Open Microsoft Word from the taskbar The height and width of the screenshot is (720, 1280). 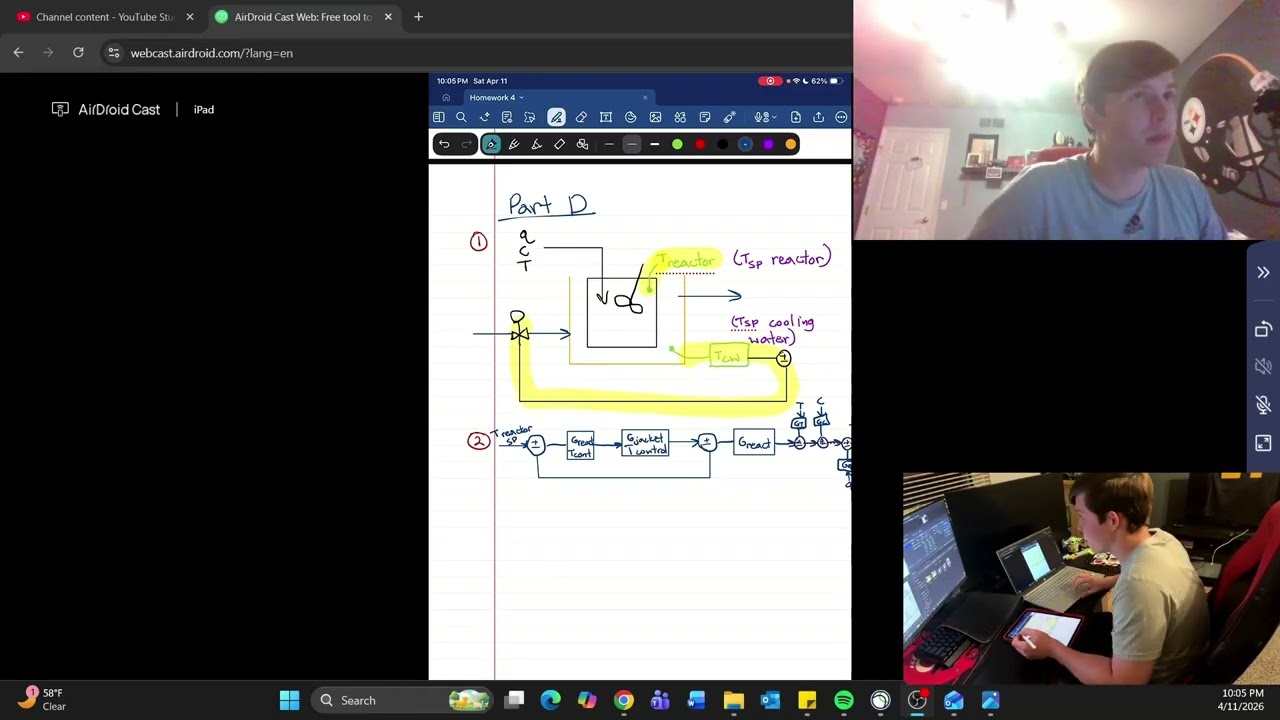coord(696,700)
